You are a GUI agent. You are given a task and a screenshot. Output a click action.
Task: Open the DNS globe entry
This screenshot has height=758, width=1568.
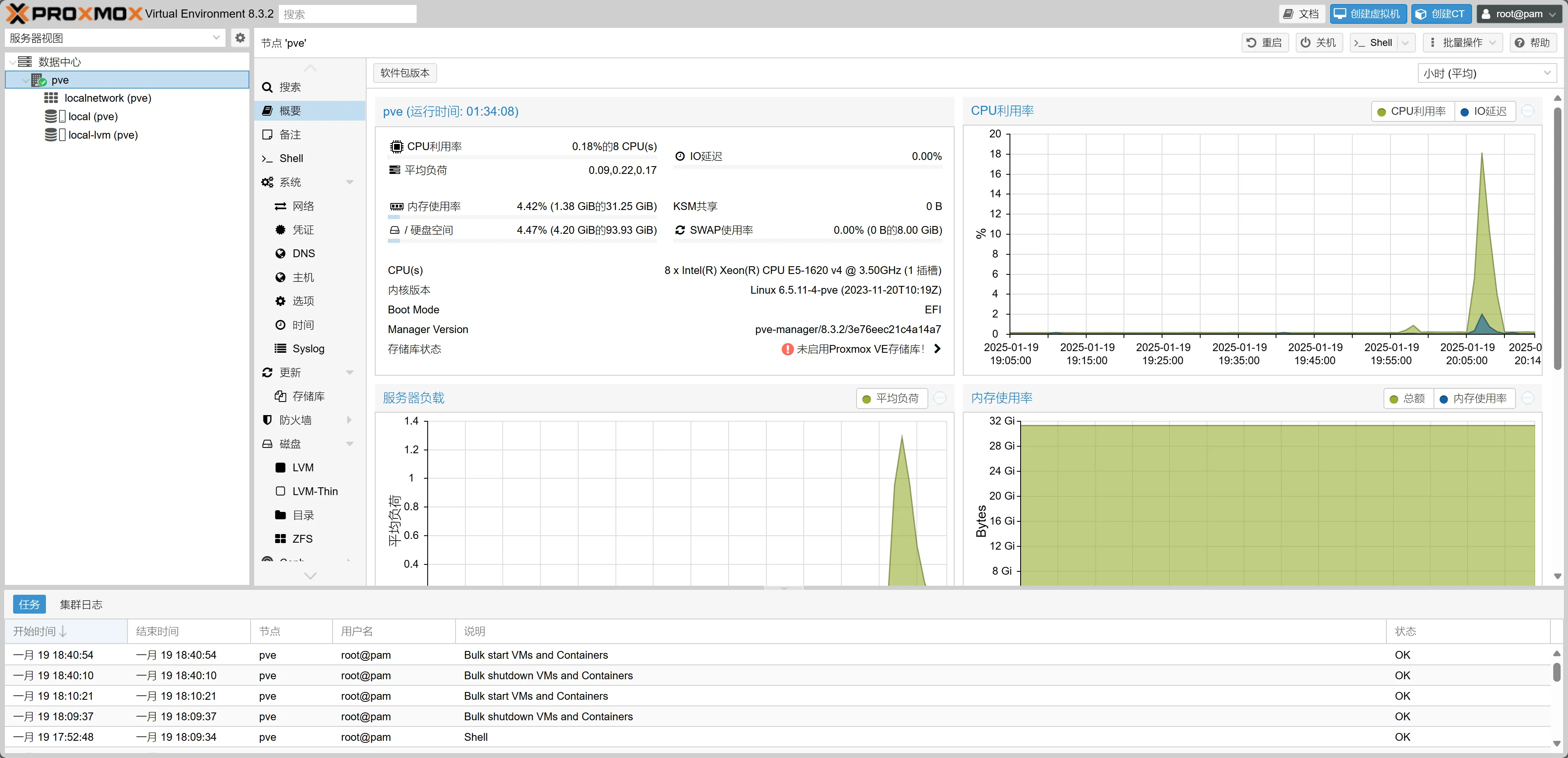tap(303, 253)
